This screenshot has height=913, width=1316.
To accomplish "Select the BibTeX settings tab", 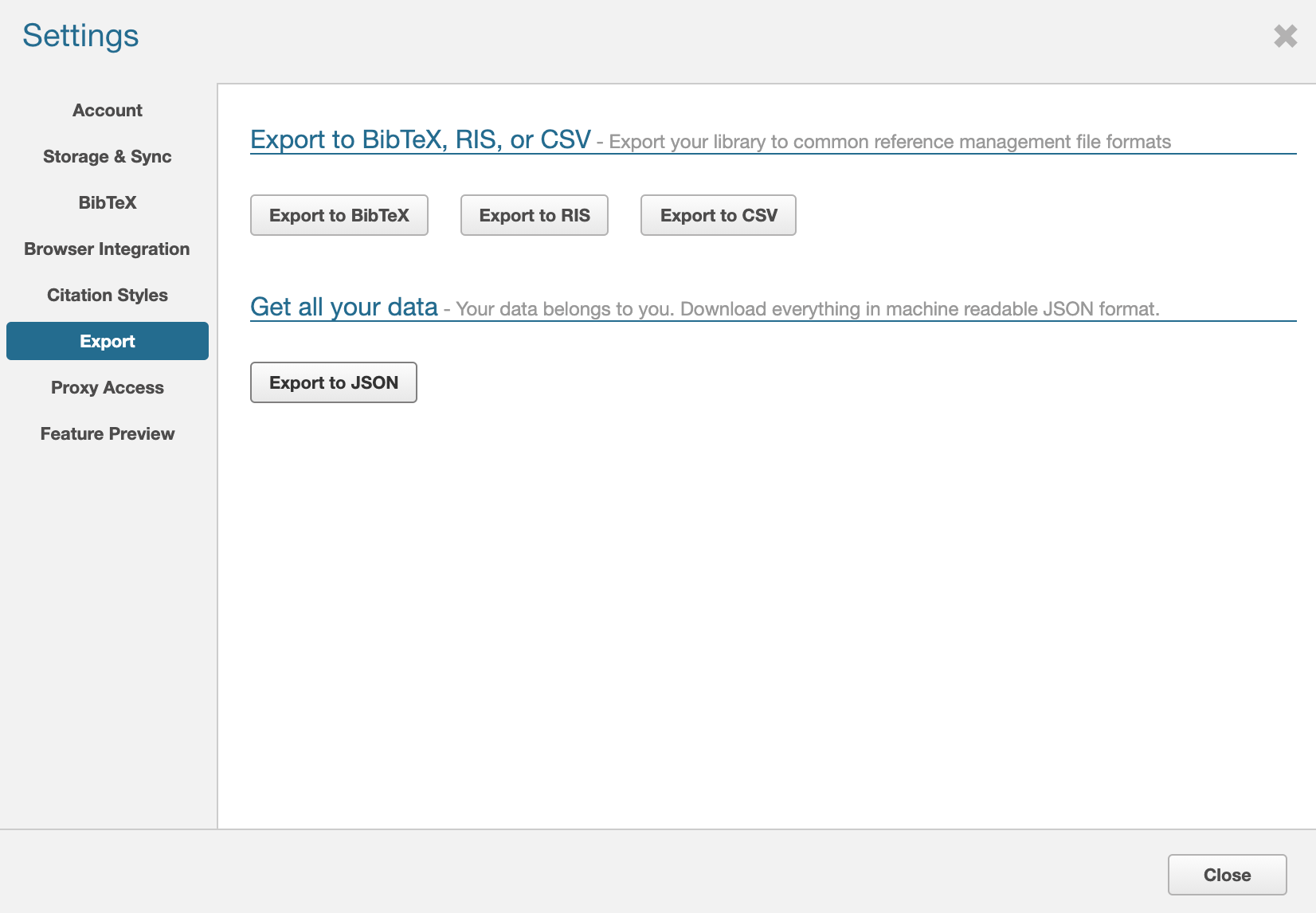I will pos(108,202).
